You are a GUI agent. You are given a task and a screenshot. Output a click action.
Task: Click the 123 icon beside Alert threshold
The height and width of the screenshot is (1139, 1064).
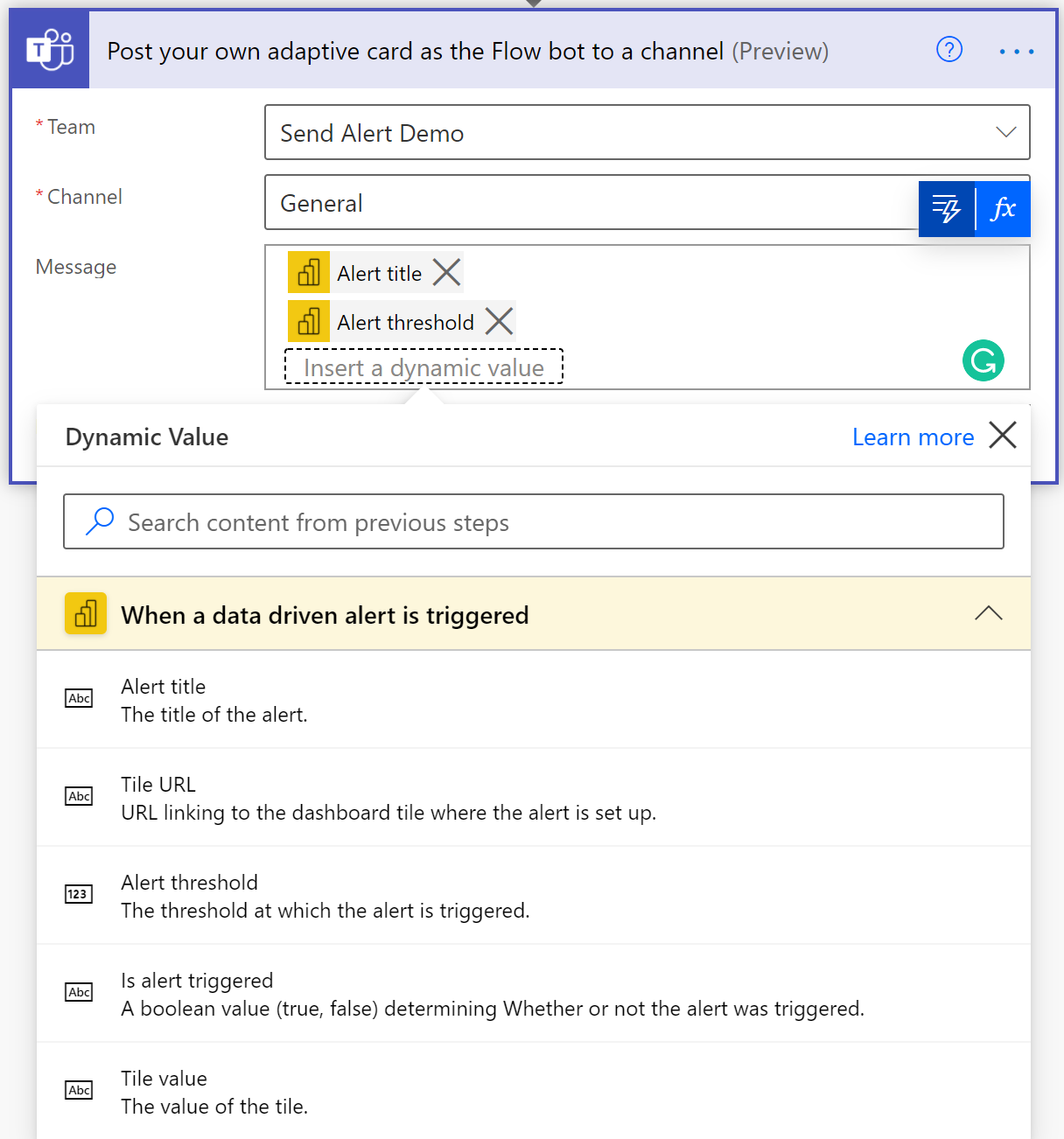(79, 894)
